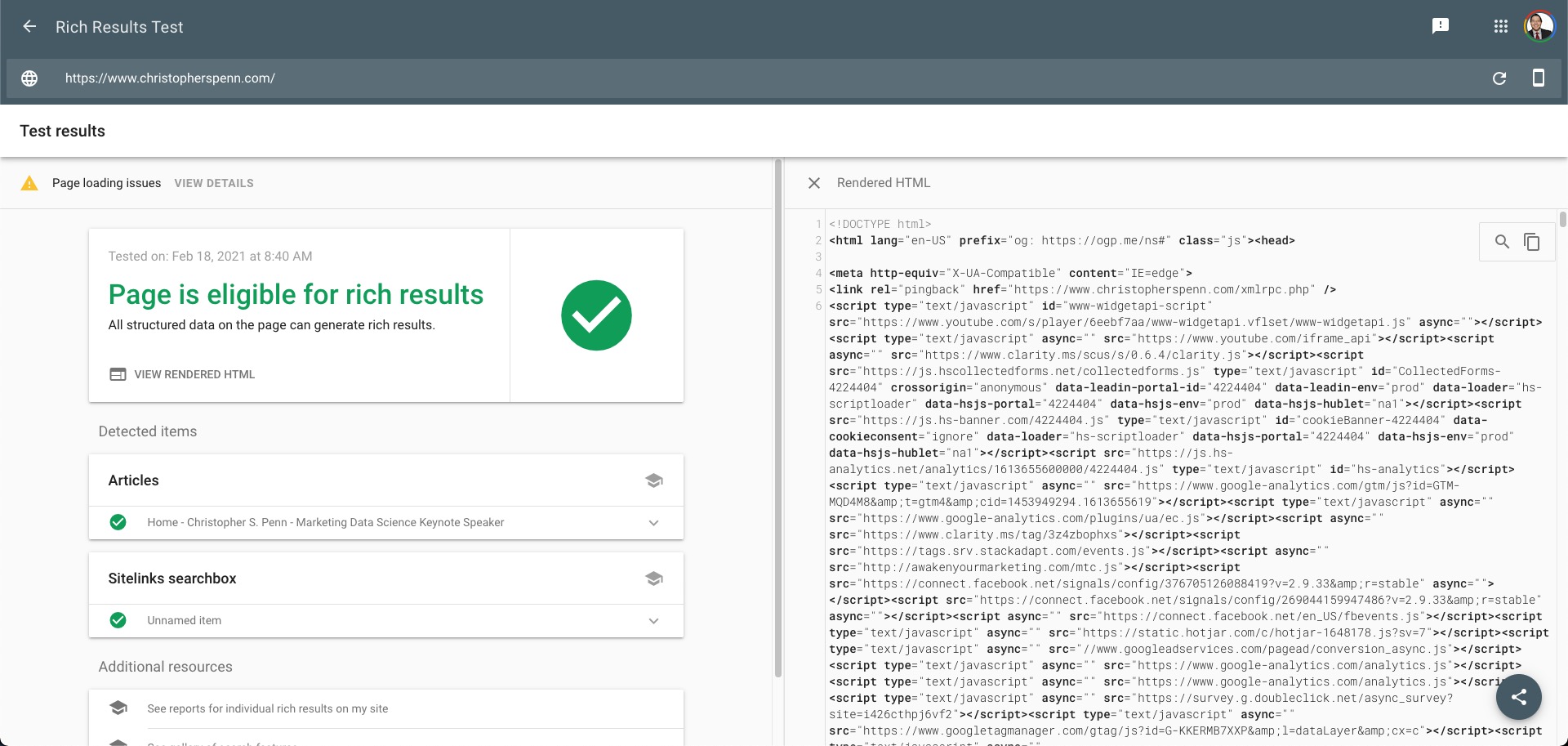
Task: Click the Sitelinks searchbox heading
Action: click(172, 578)
